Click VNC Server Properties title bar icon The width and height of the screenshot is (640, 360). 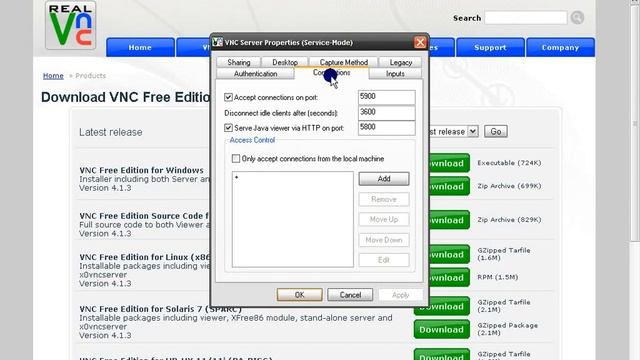[218, 42]
